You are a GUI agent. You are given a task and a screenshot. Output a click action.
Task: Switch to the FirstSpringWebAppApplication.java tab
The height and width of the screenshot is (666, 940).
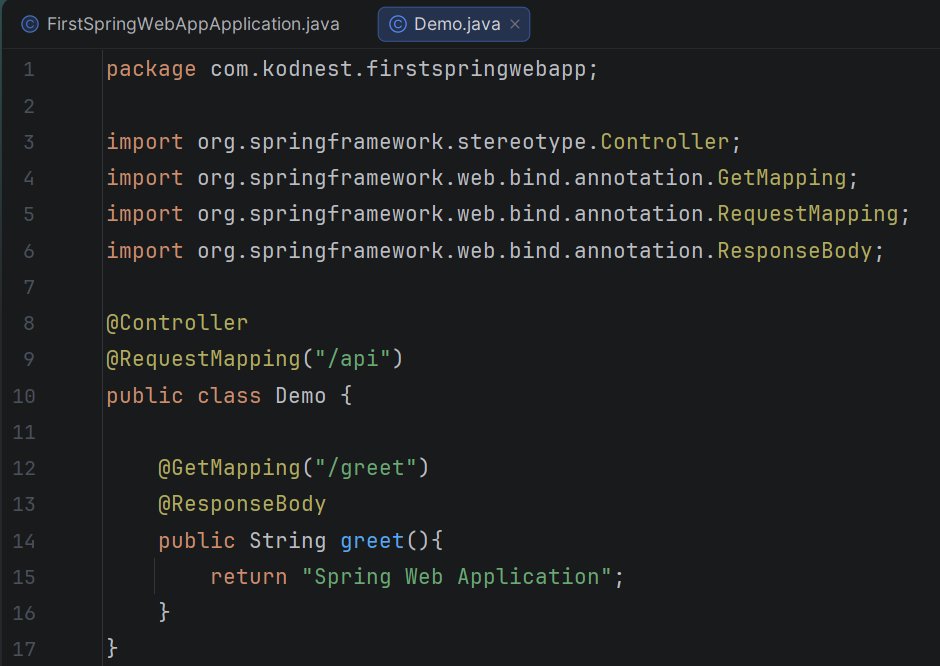[x=190, y=23]
